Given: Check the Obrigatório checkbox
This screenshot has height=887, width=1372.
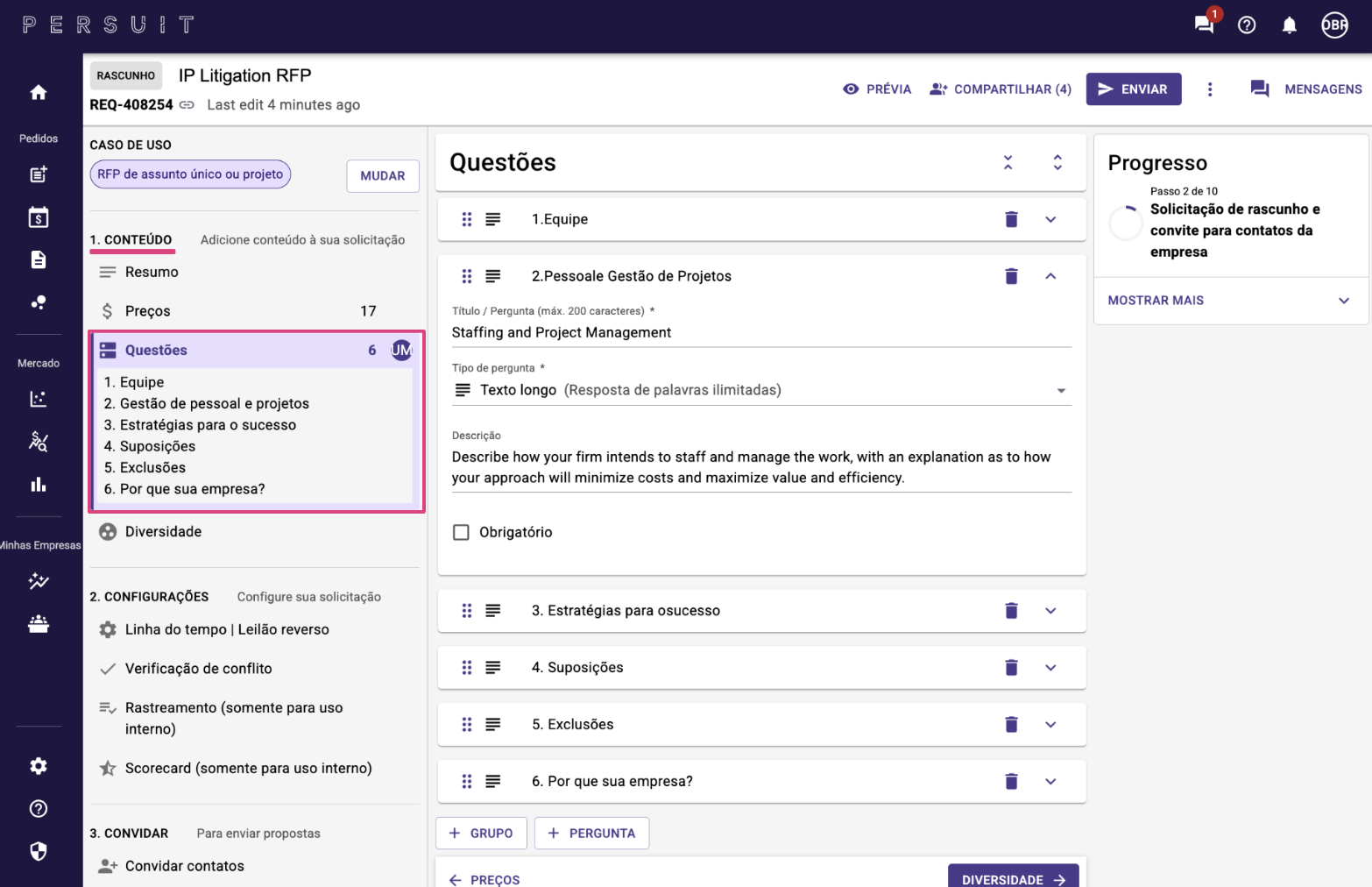Looking at the screenshot, I should [461, 532].
